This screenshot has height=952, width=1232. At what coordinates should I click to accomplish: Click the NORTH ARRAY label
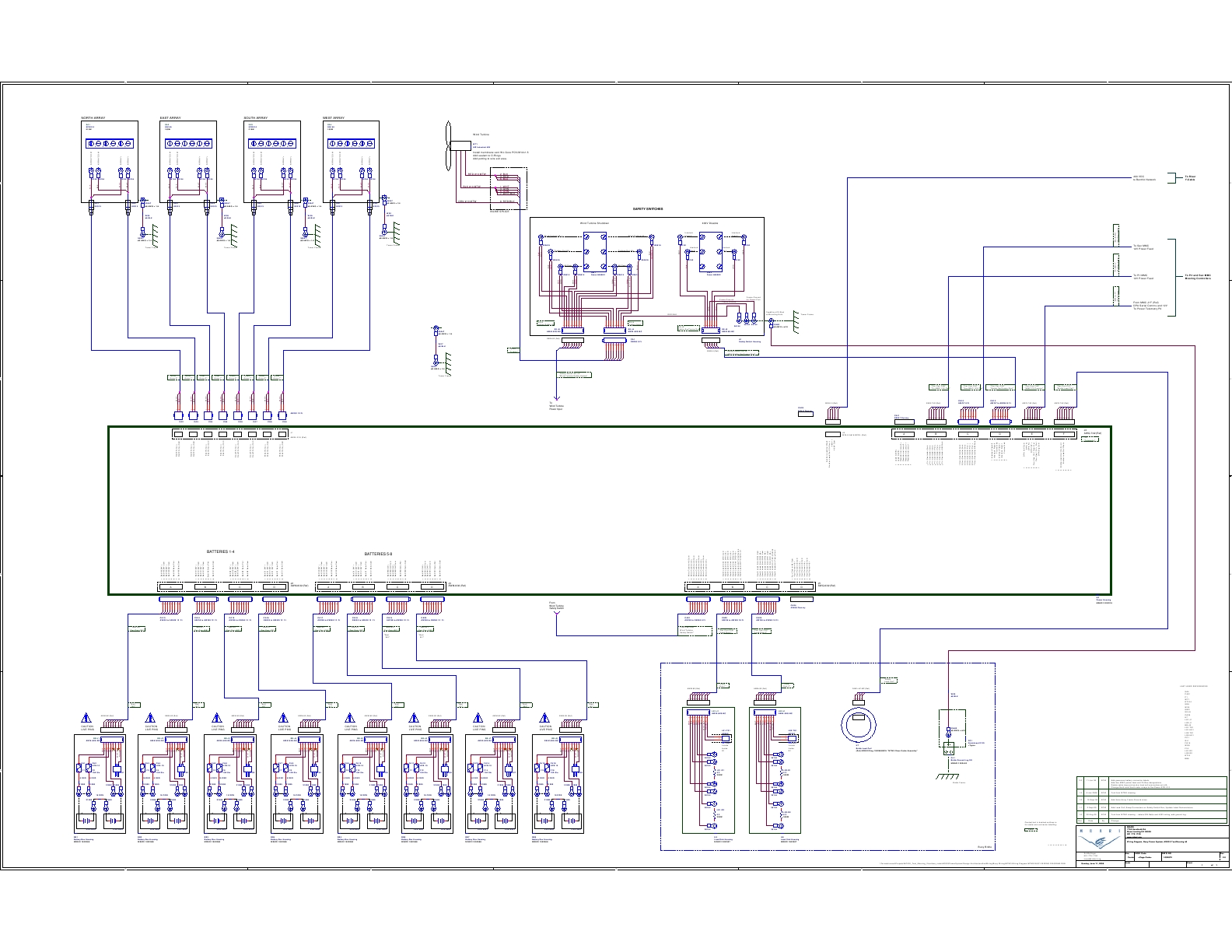point(93,118)
